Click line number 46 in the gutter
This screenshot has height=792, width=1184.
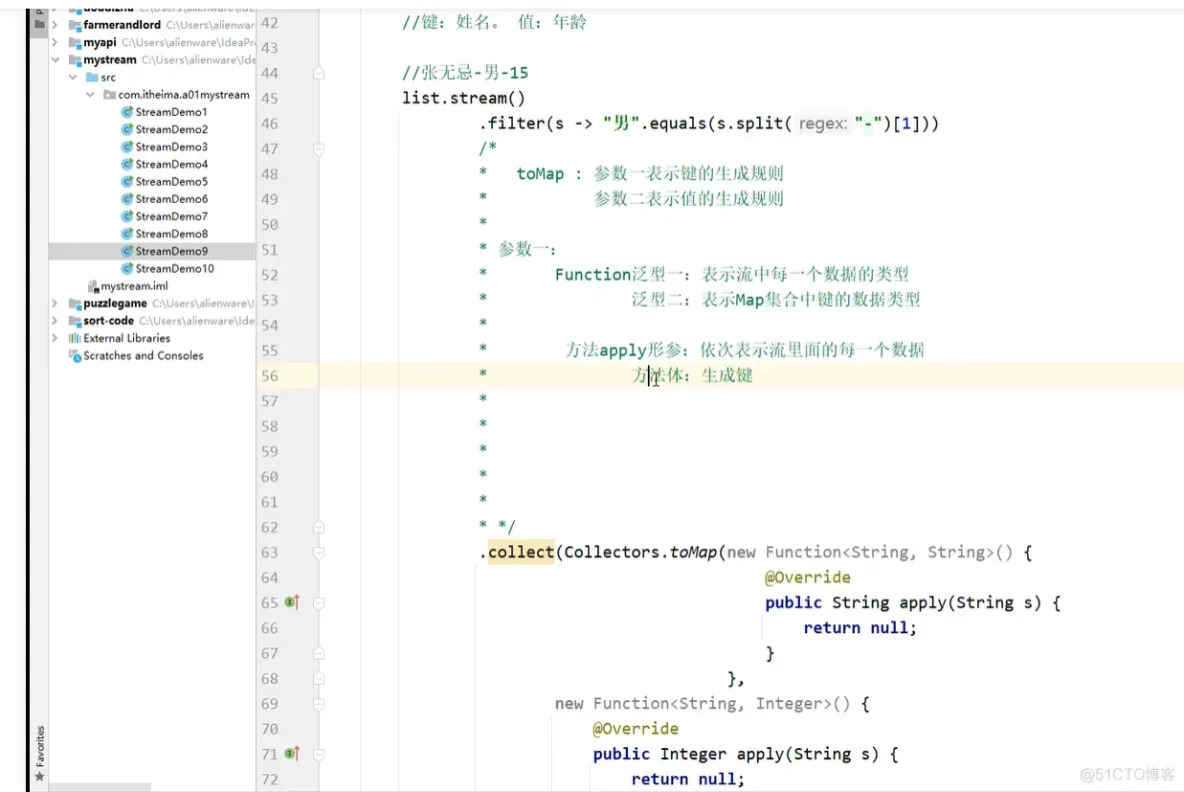pos(270,123)
